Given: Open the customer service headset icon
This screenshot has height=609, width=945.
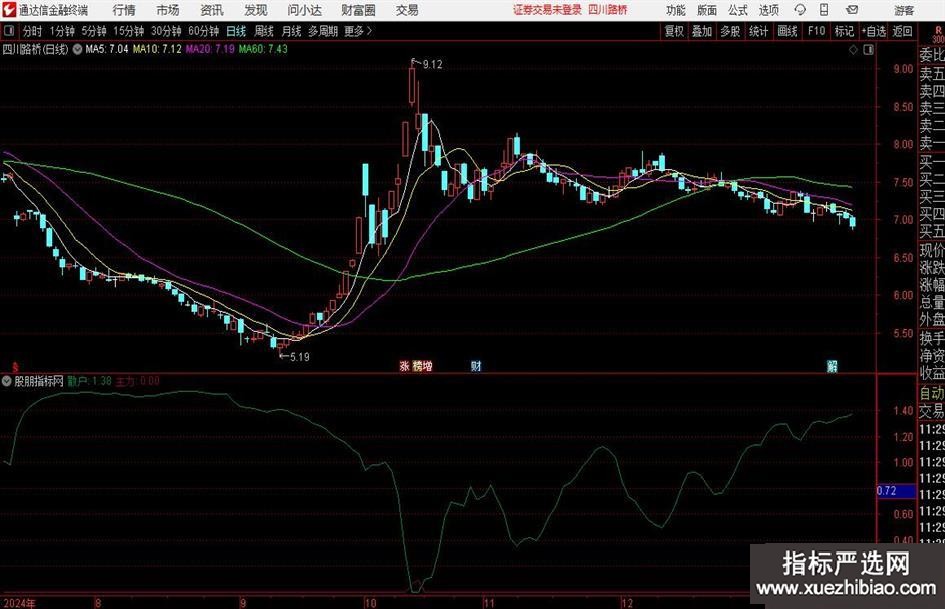Looking at the screenshot, I should point(800,10).
